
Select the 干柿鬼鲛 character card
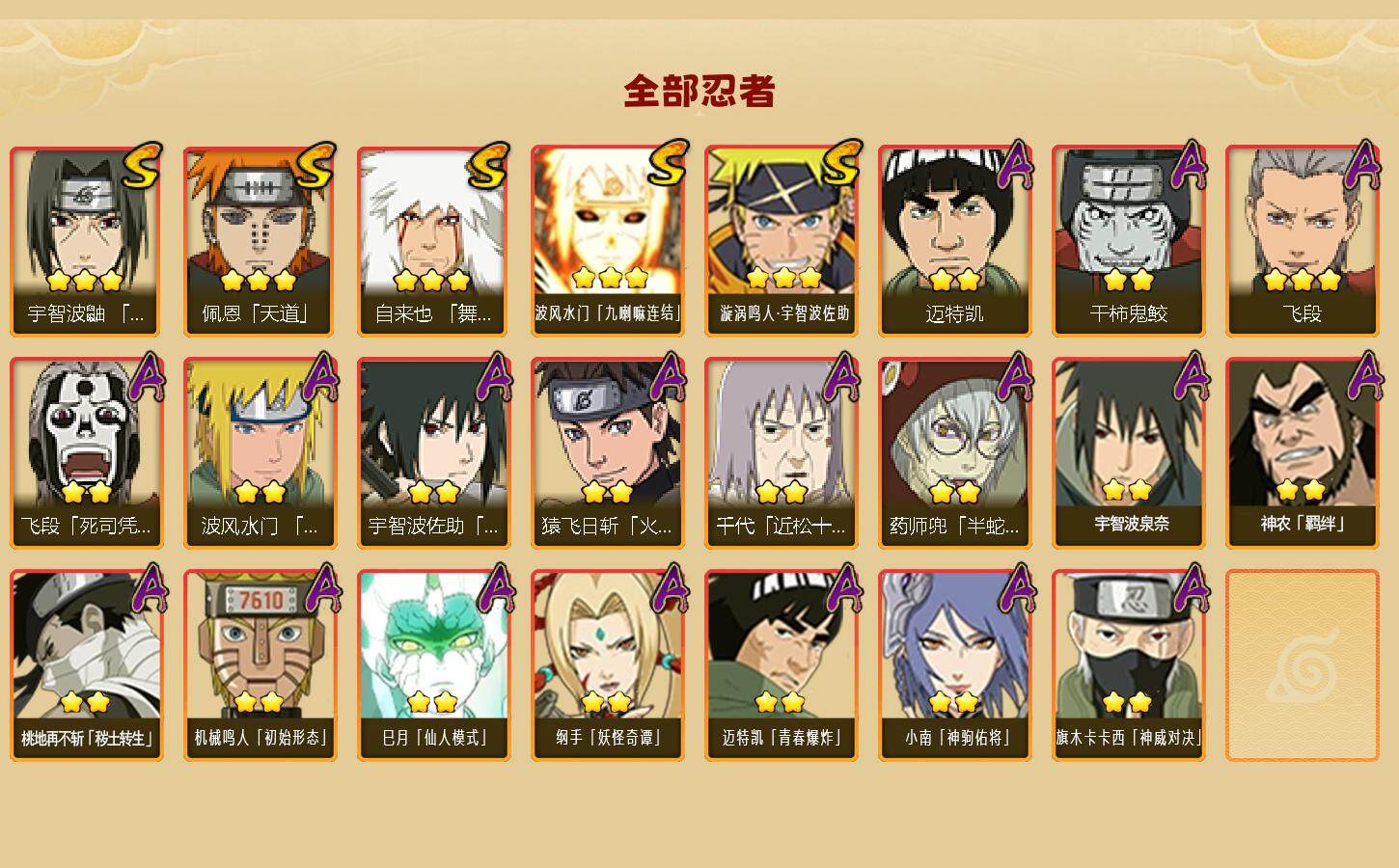tap(1128, 241)
